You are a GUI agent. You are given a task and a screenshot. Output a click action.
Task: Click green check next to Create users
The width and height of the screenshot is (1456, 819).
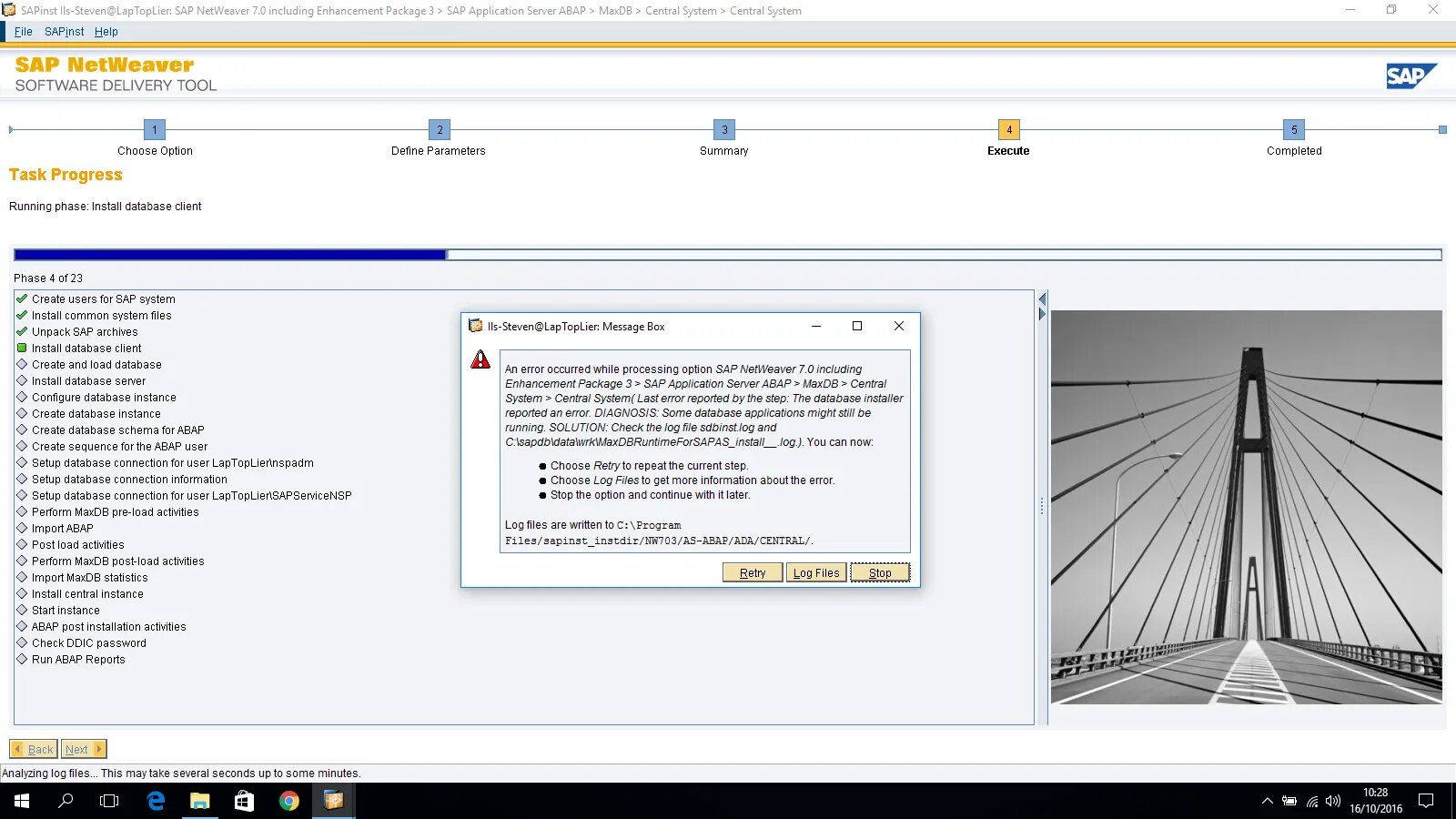tap(22, 298)
